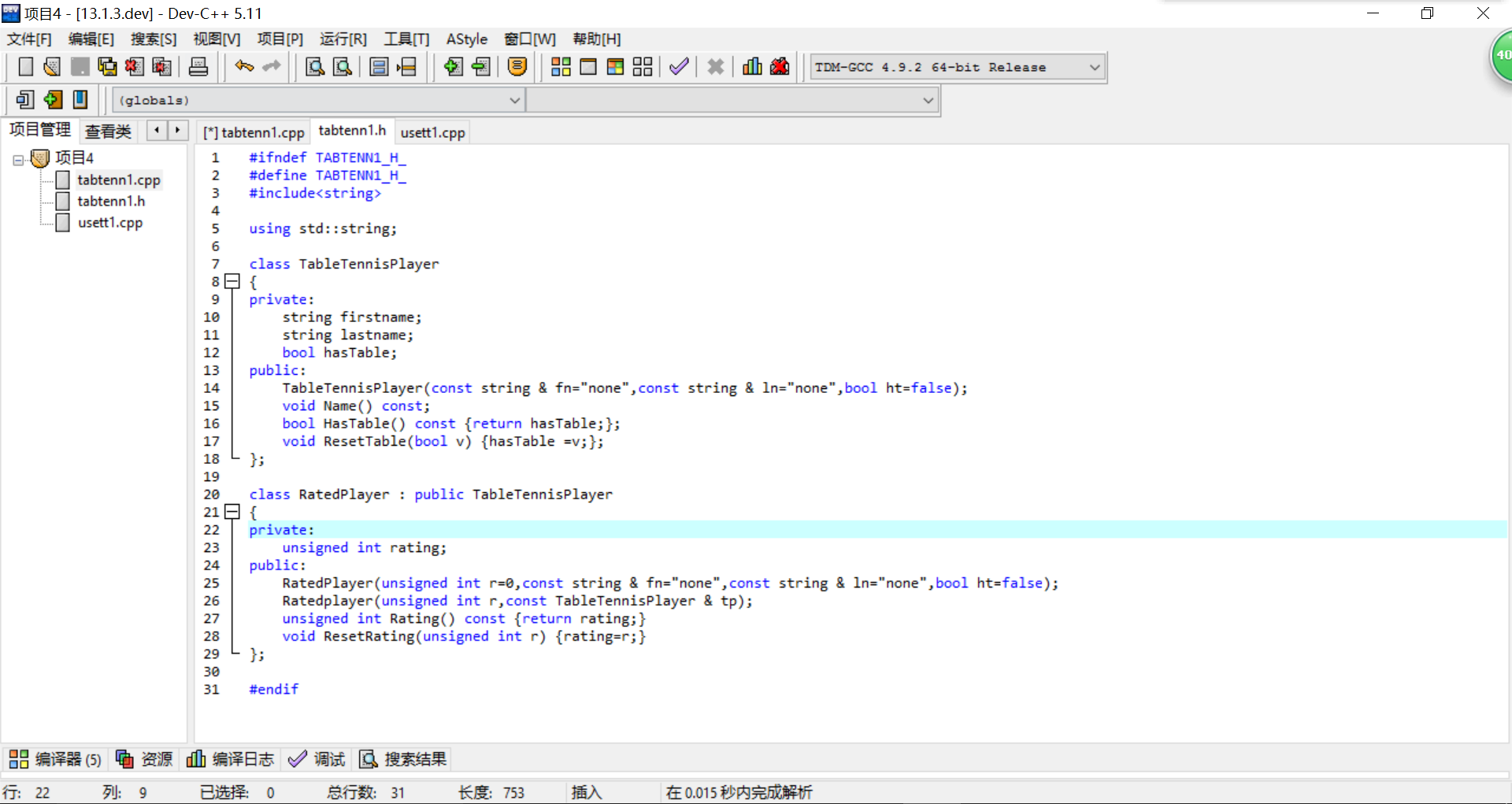The width and height of the screenshot is (1512, 804).
Task: Open the 文件[F] menu
Action: tap(29, 39)
